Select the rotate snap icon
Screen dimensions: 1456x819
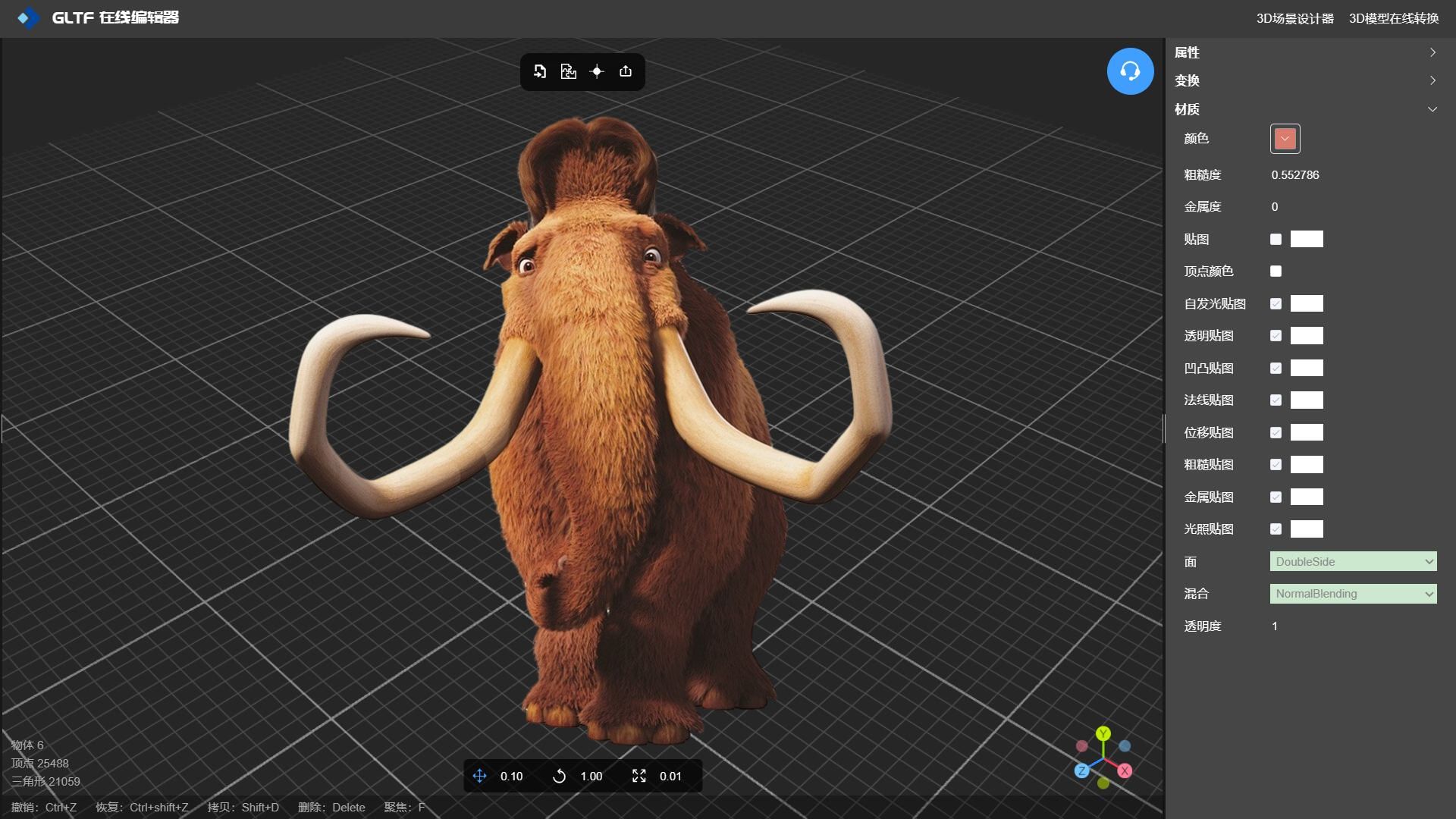559,776
